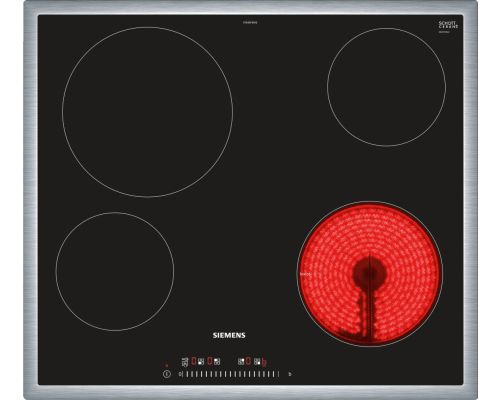500x400 pixels.
Task: Select the front-right zone selector icon
Action: click(x=257, y=361)
